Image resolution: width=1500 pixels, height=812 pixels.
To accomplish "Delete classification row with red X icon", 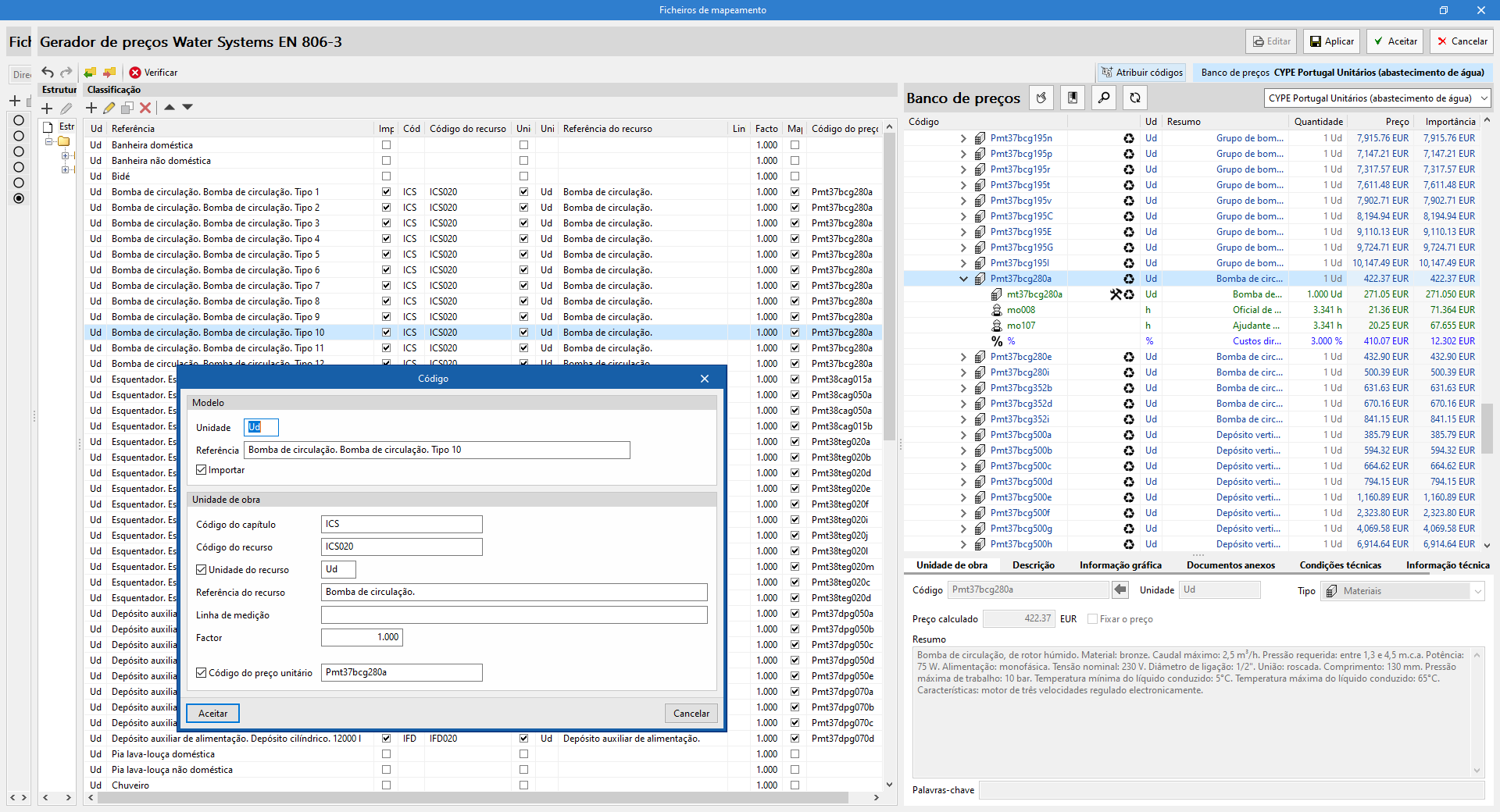I will pos(145,108).
